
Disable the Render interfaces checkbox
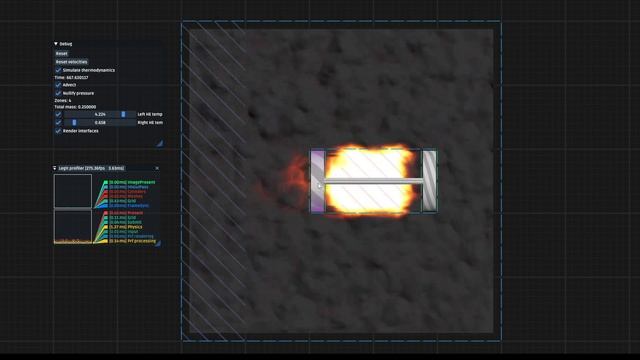[x=58, y=131]
